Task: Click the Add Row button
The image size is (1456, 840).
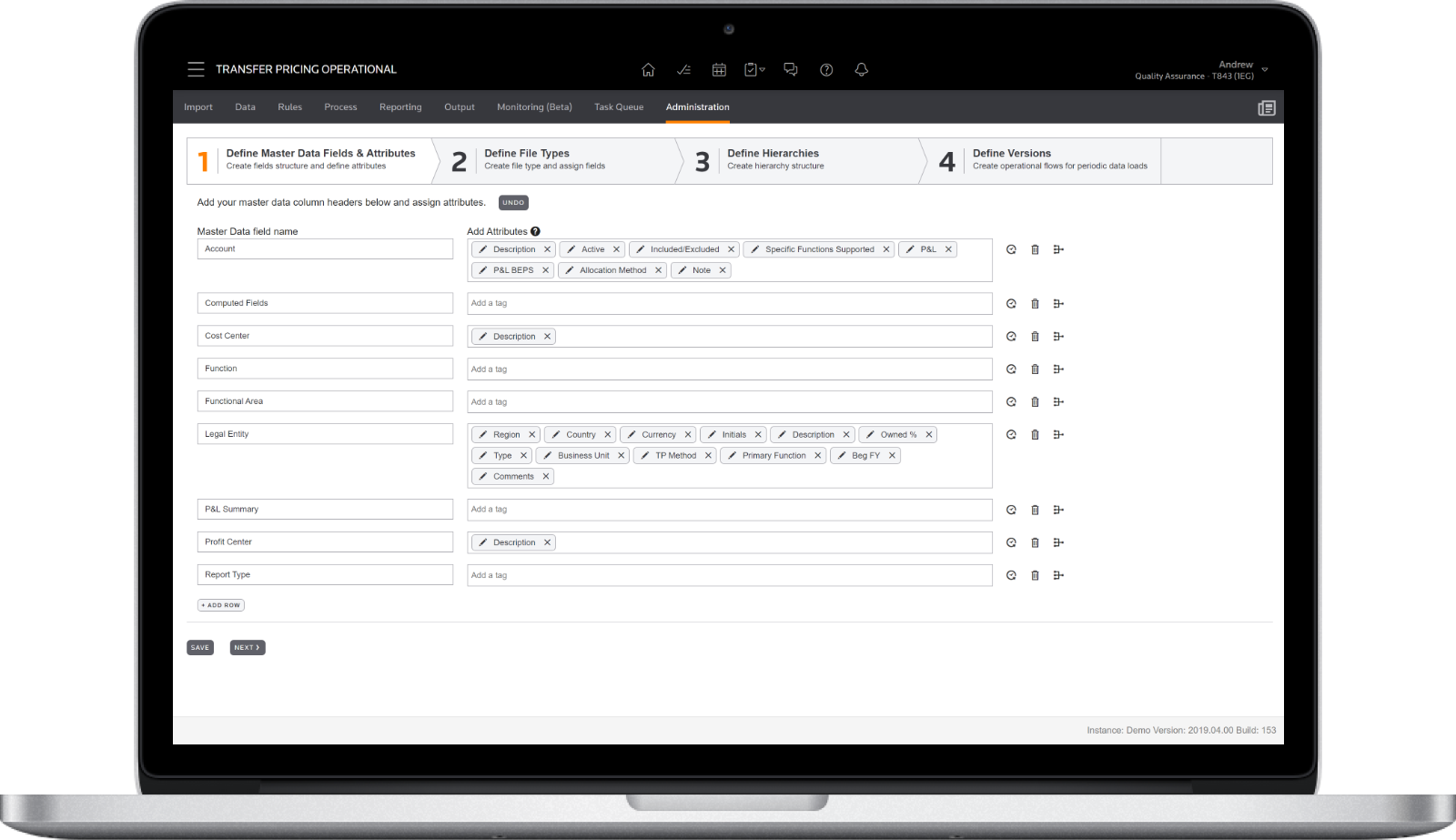Action: 221,605
